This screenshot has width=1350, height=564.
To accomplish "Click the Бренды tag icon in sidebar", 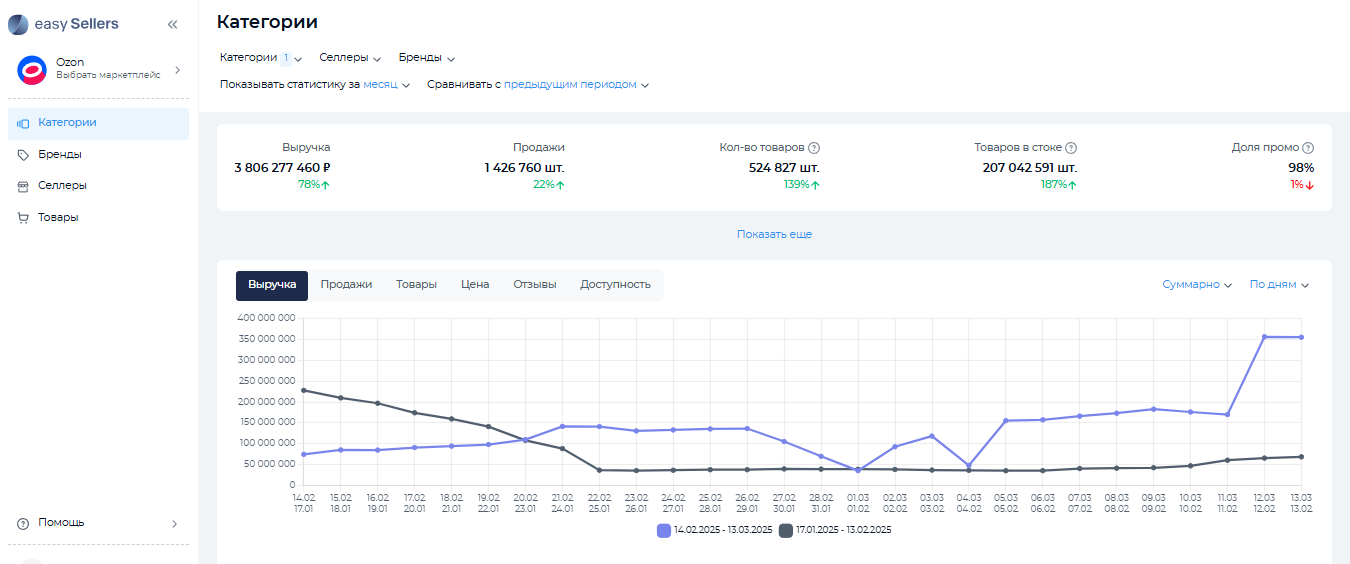I will click(23, 155).
